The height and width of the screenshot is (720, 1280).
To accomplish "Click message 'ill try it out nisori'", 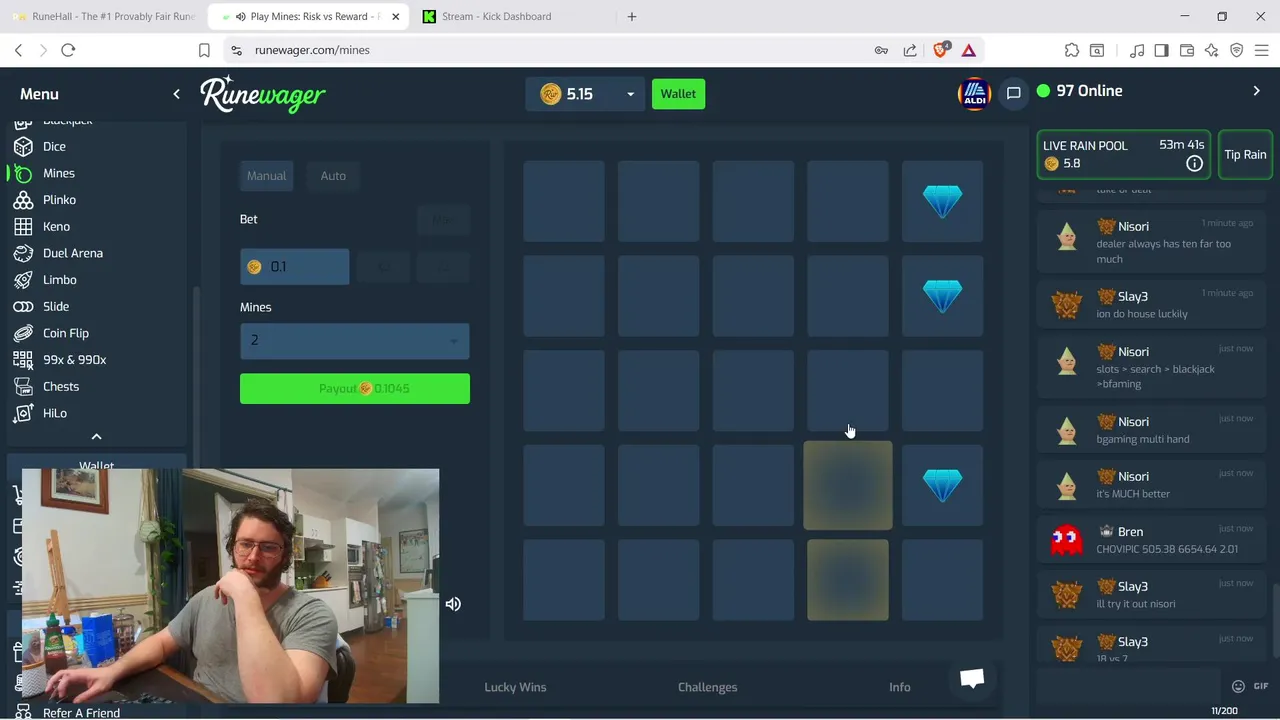I will point(1136,604).
